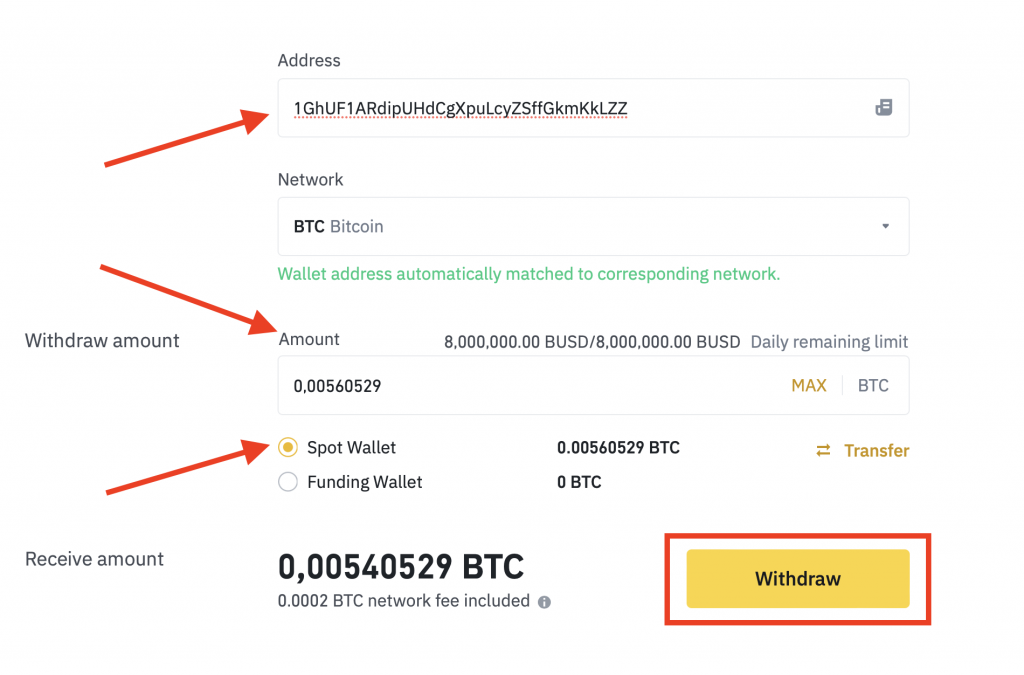Click the BTC unit in Amount field
This screenshot has width=1024, height=675.
click(873, 385)
